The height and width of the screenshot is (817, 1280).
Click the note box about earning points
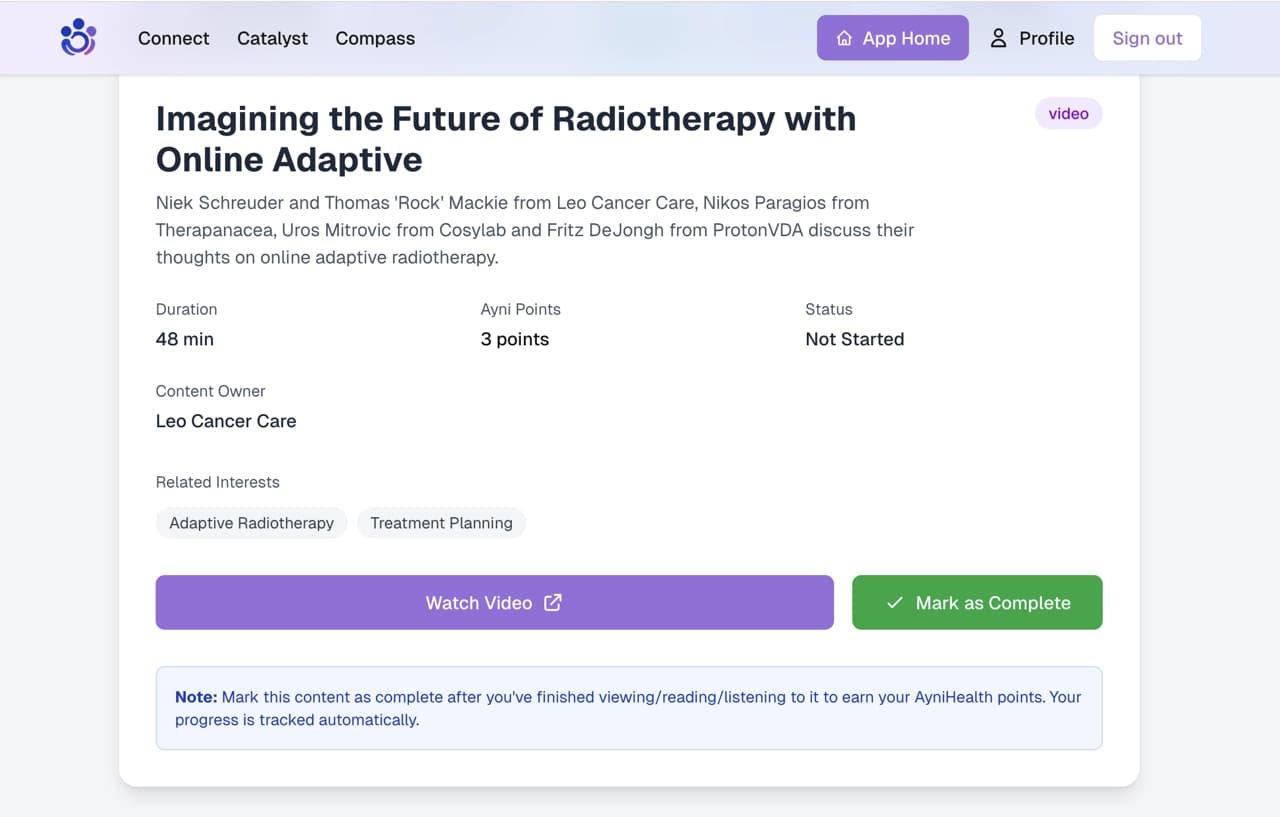[x=628, y=706]
